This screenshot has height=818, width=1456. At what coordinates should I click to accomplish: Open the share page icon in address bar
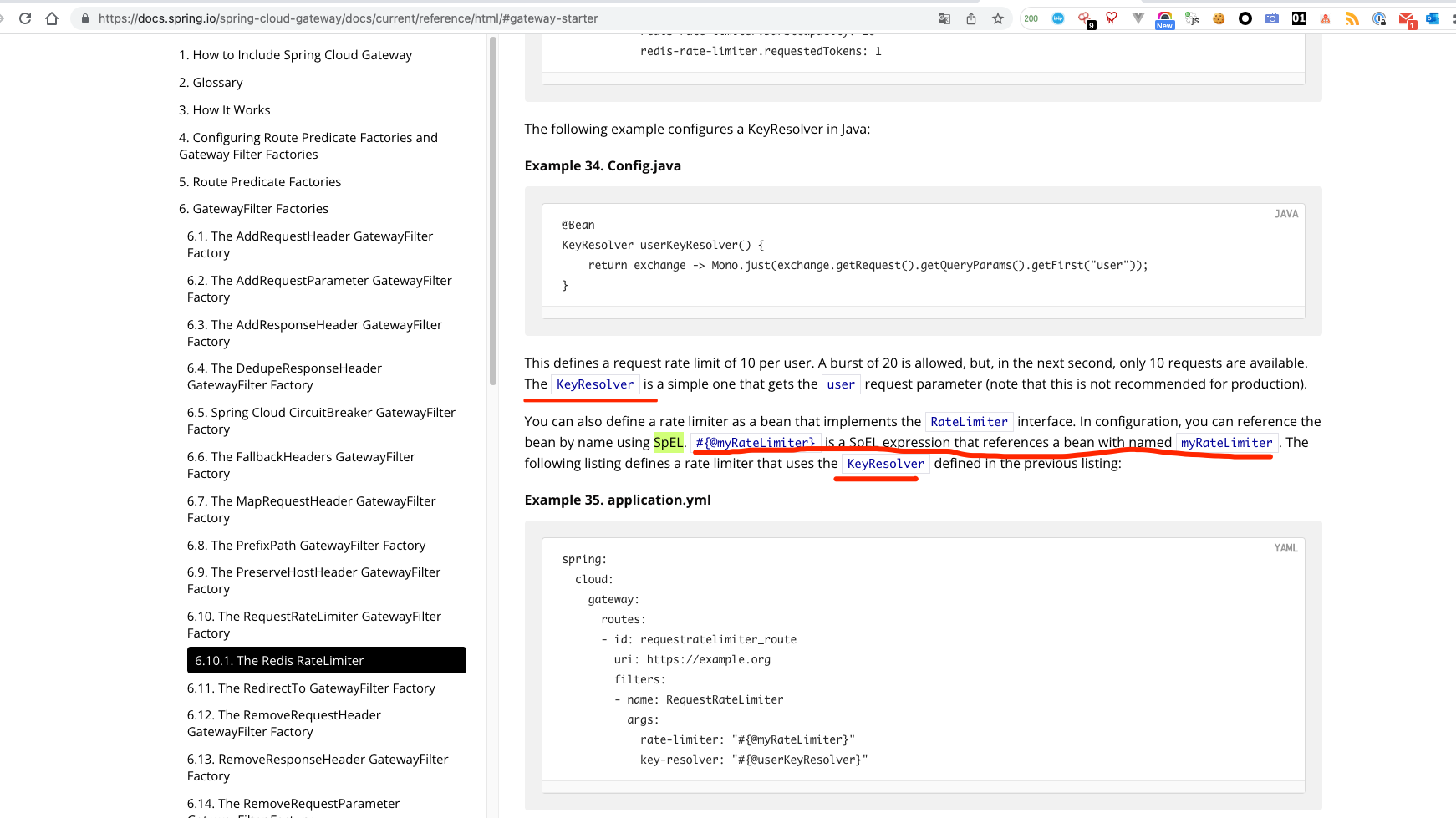[x=971, y=18]
